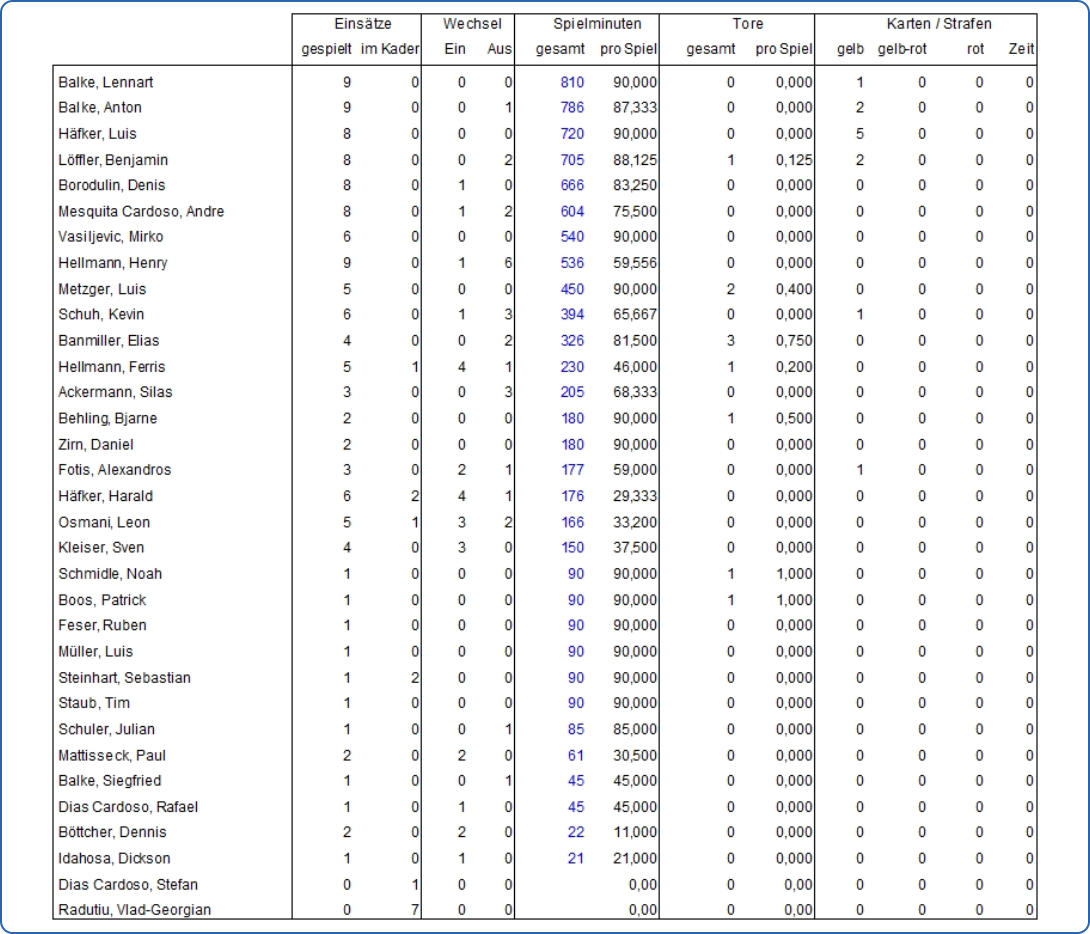This screenshot has width=1090, height=934.
Task: Click the name Fotis, Alexandros
Action: 115,470
